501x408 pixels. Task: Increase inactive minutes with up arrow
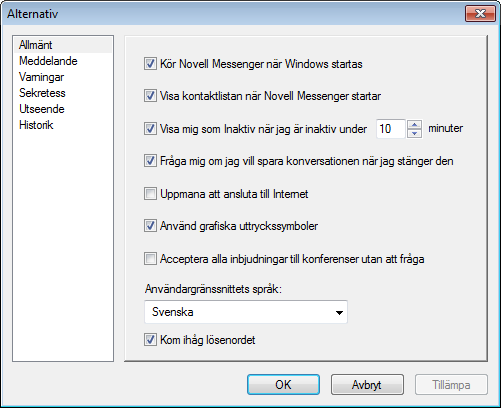(x=414, y=125)
